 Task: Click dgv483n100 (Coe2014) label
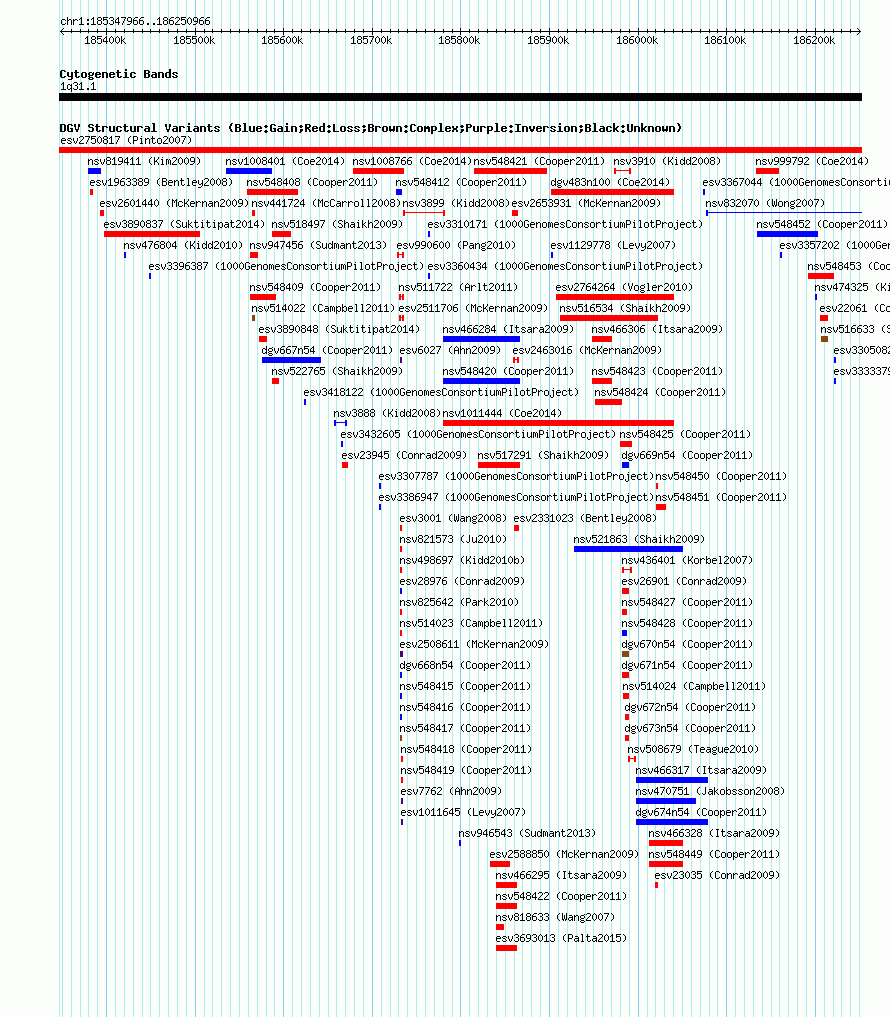tap(610, 182)
